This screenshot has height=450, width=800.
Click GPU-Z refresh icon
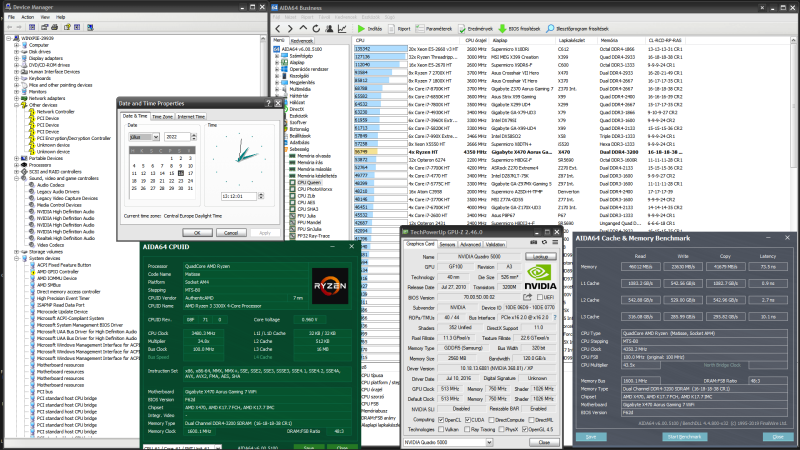pos(544,242)
